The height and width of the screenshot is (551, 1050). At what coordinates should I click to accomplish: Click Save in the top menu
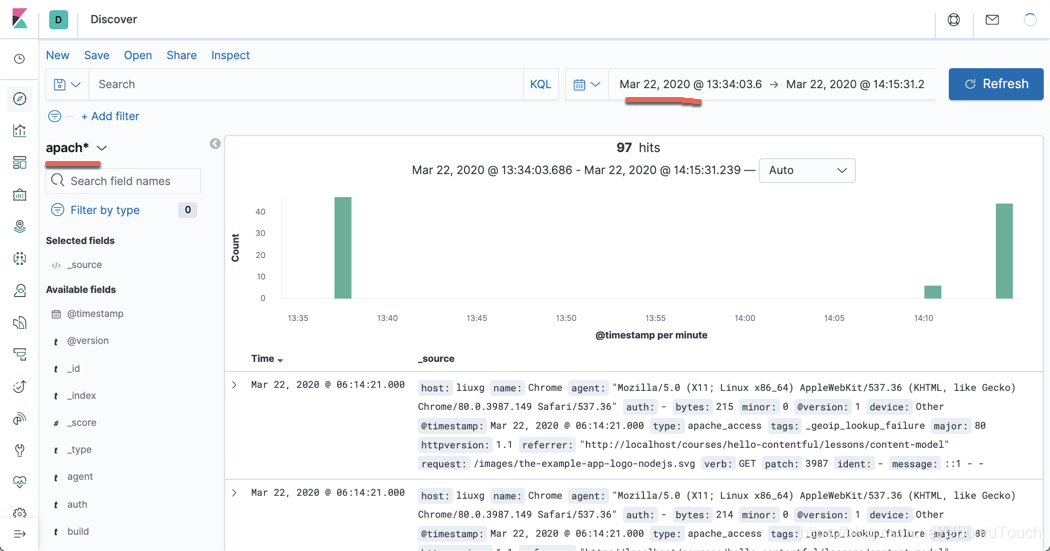pos(96,56)
